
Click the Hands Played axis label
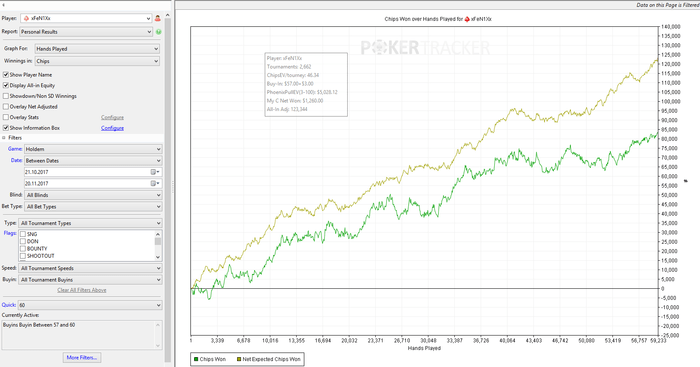point(424,348)
